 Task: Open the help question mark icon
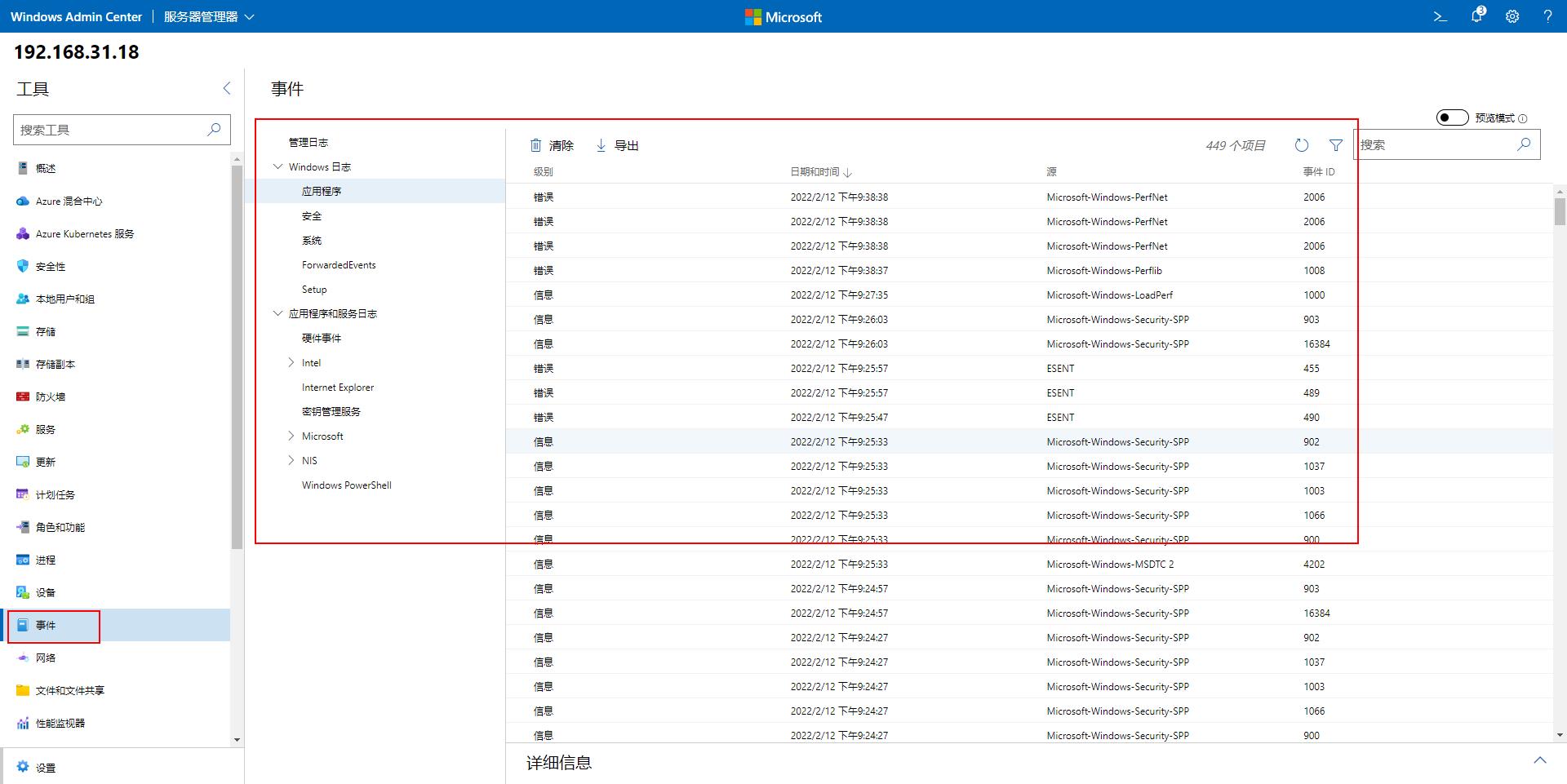tap(1547, 16)
